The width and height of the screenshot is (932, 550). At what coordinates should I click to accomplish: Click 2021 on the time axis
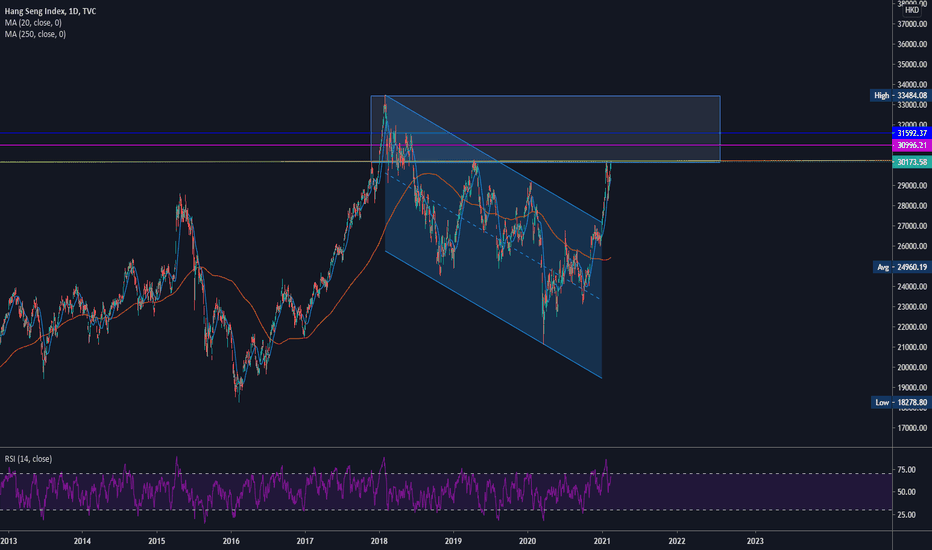coord(602,540)
